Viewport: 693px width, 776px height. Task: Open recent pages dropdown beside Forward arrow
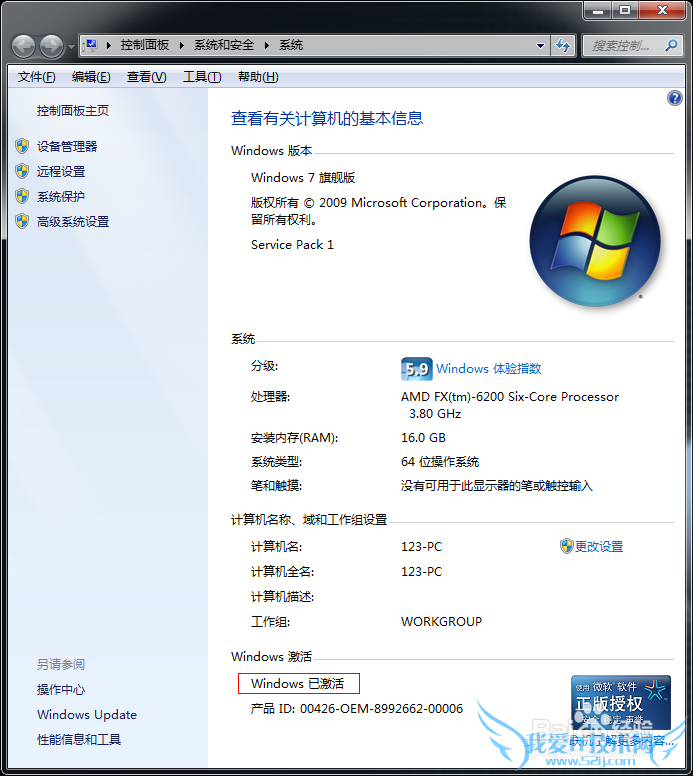point(71,47)
